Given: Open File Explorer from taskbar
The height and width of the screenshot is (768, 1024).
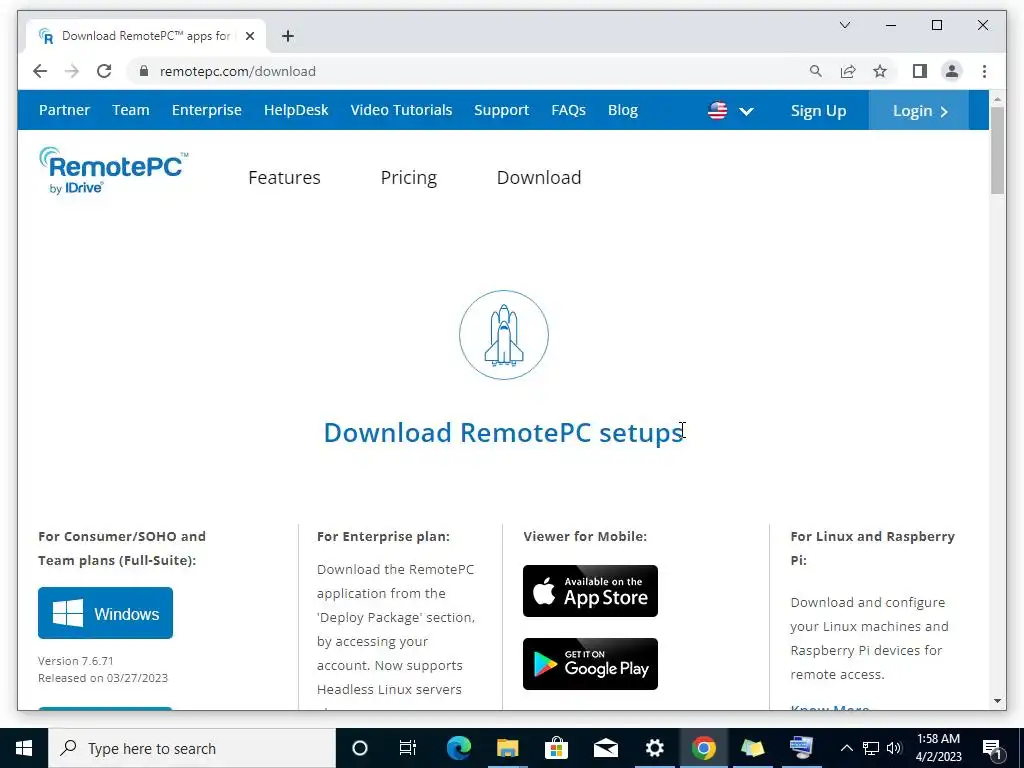Looking at the screenshot, I should click(x=507, y=748).
